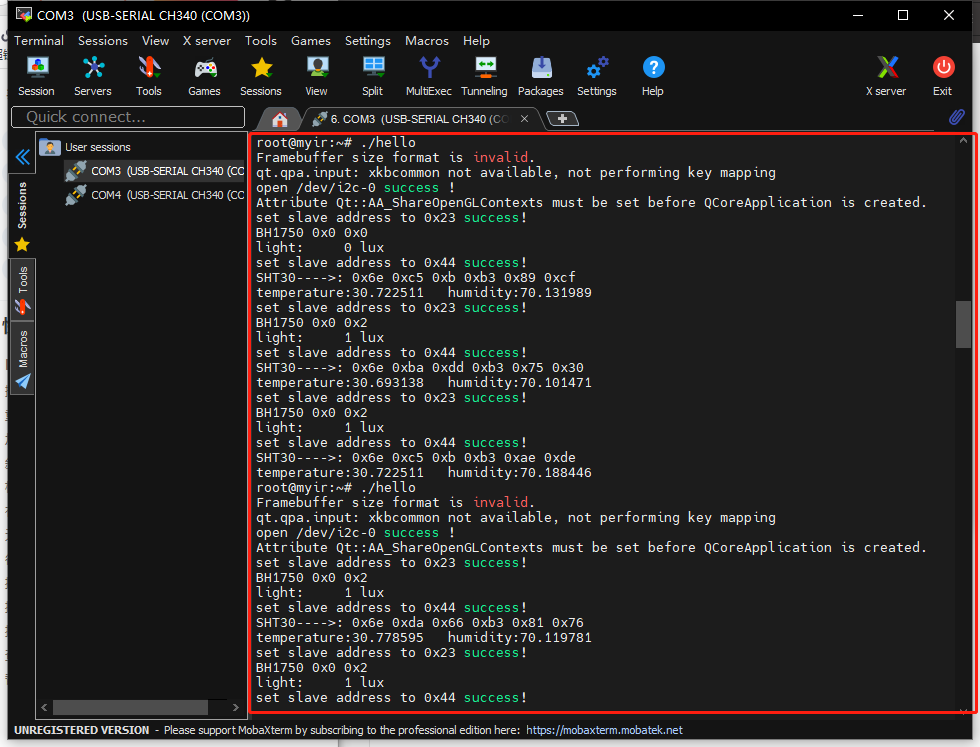
Task: Open the Sessions menu
Action: tap(102, 41)
